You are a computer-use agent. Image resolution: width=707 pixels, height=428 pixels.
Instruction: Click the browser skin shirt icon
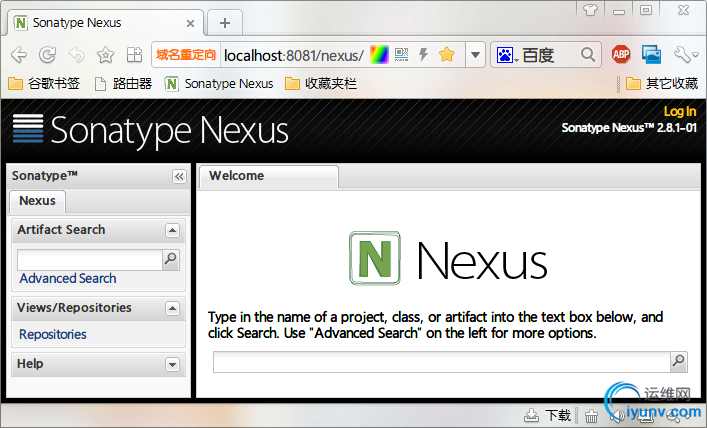590,10
